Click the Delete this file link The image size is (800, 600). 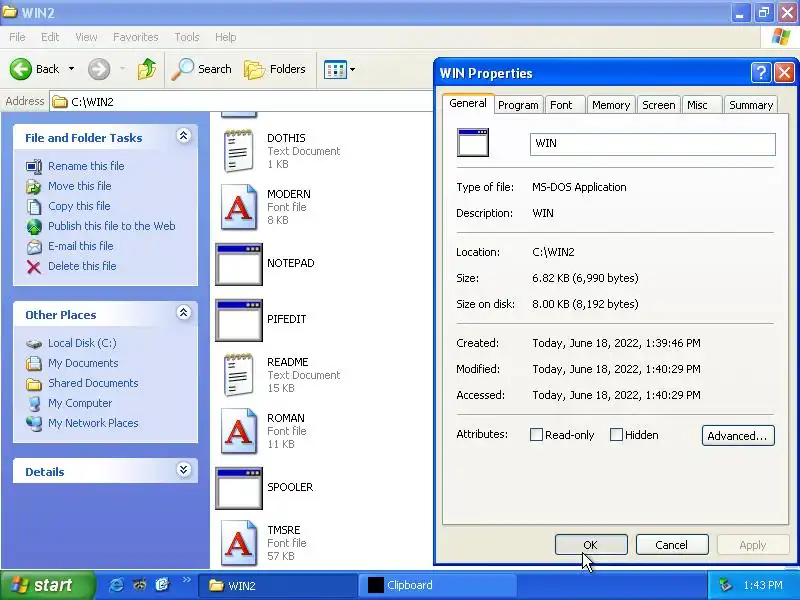click(82, 266)
